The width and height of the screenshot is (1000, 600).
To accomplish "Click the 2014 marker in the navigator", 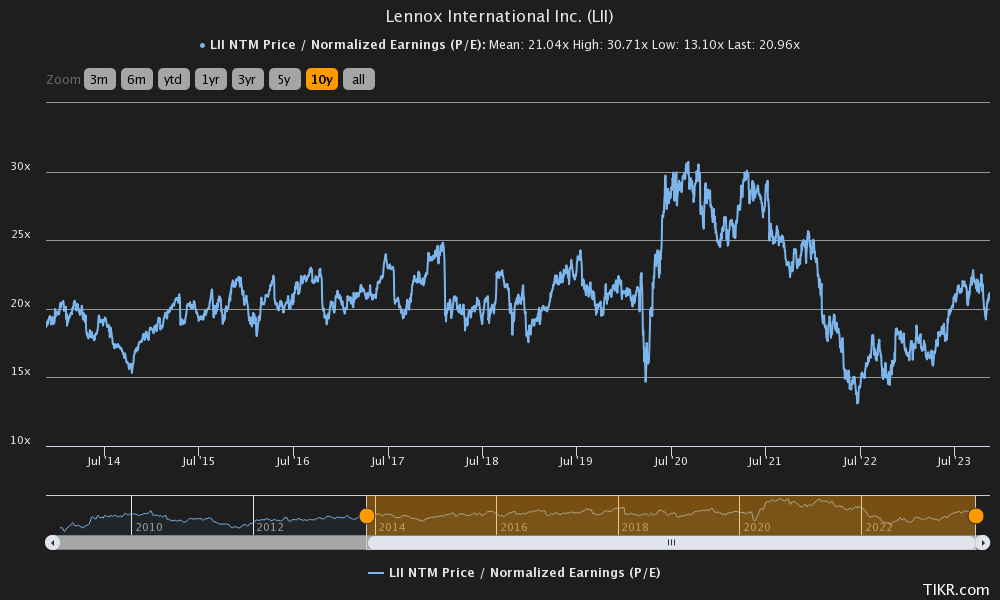I will coord(392,527).
